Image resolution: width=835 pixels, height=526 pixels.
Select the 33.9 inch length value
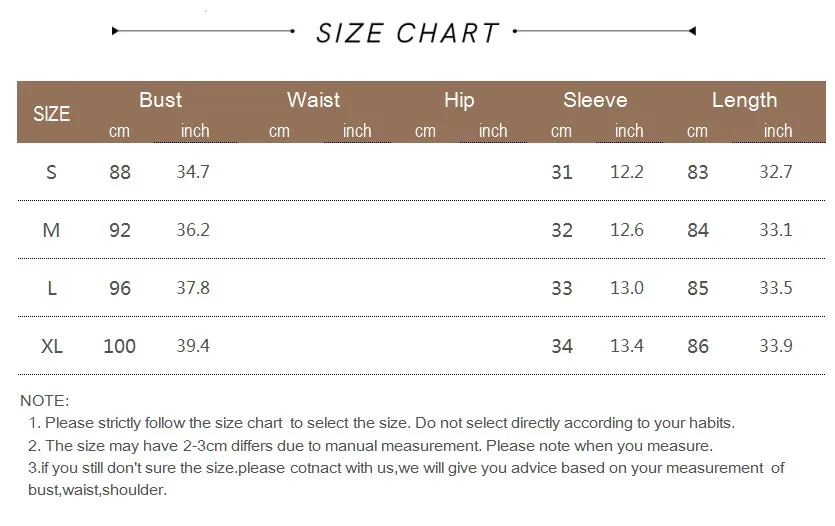776,346
